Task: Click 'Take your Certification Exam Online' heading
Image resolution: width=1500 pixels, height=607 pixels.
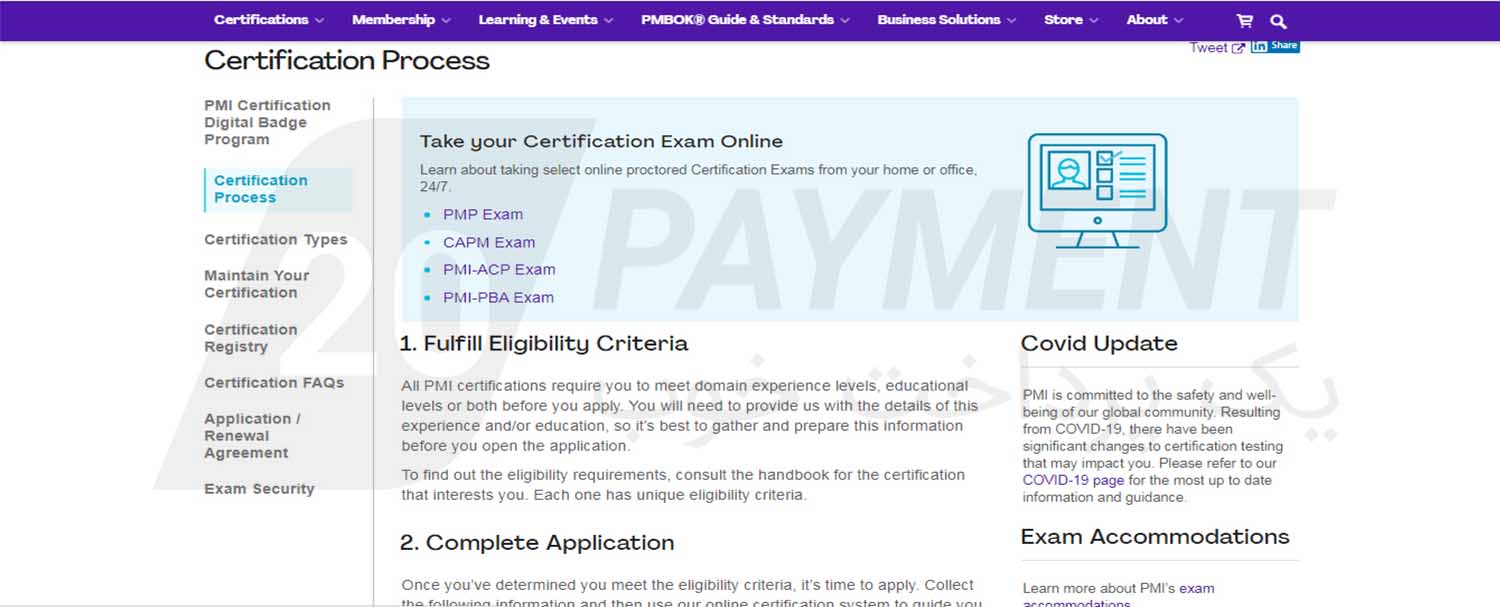Action: point(601,142)
